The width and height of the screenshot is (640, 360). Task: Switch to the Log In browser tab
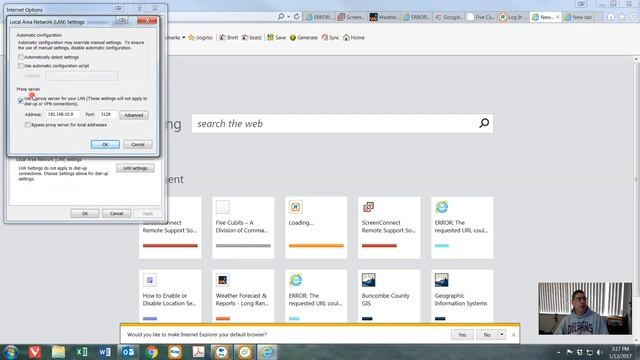[x=513, y=17]
